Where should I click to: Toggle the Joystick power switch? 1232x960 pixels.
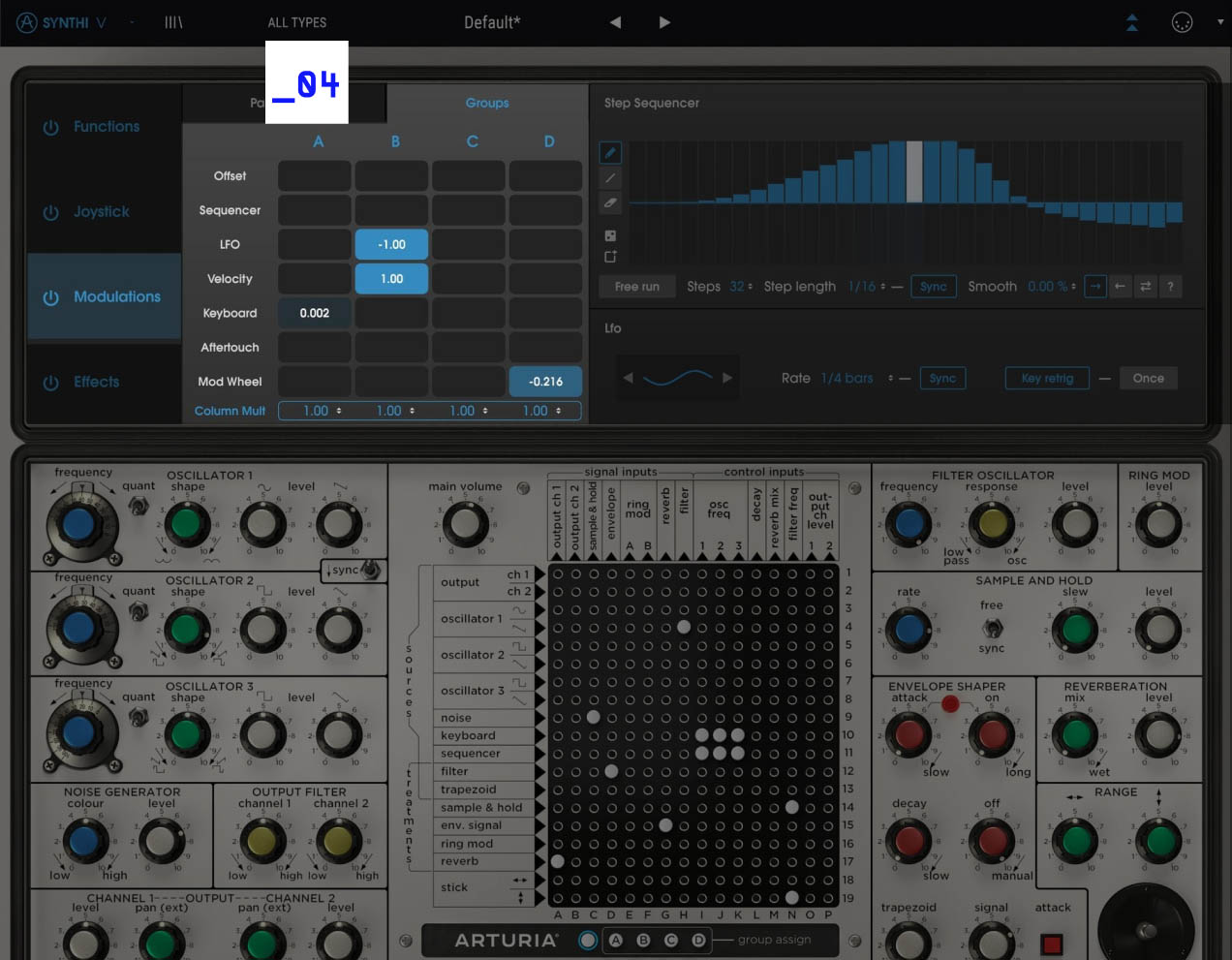click(x=50, y=212)
